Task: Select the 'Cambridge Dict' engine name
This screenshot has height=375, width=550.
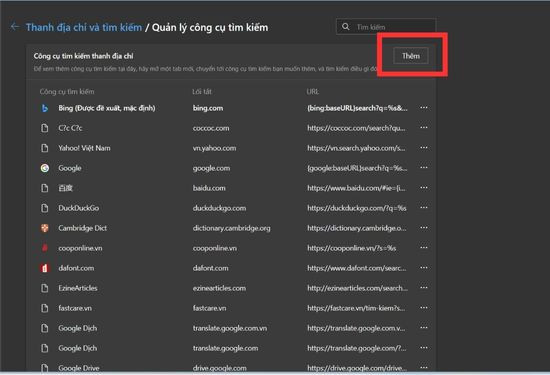Action: point(82,228)
